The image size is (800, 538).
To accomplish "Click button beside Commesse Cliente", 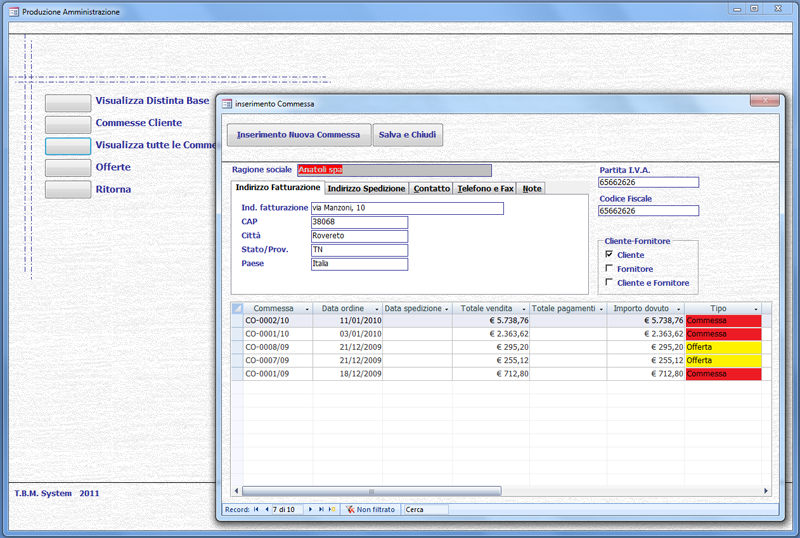I will pyautogui.click(x=68, y=125).
